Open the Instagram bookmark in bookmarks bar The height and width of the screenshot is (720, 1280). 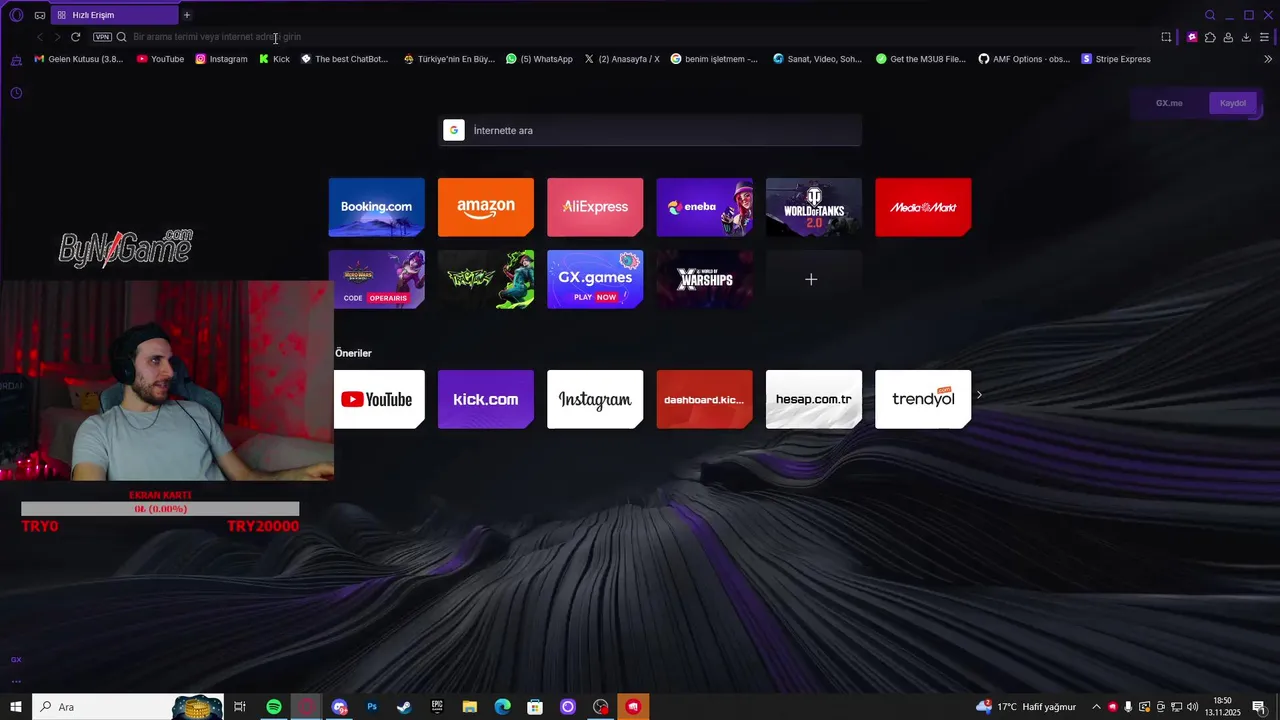(221, 59)
